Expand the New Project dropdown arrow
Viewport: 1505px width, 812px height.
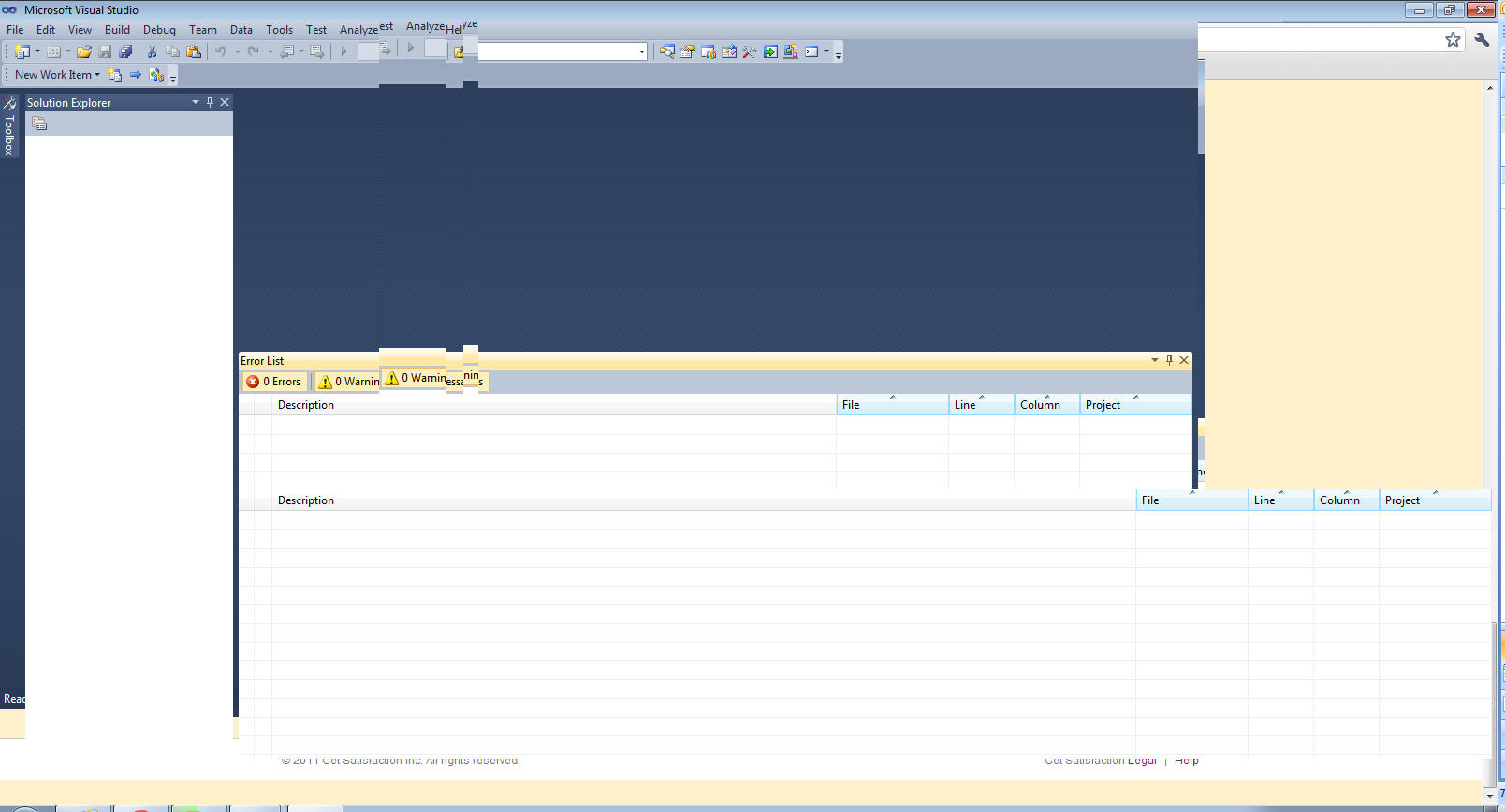pos(37,51)
